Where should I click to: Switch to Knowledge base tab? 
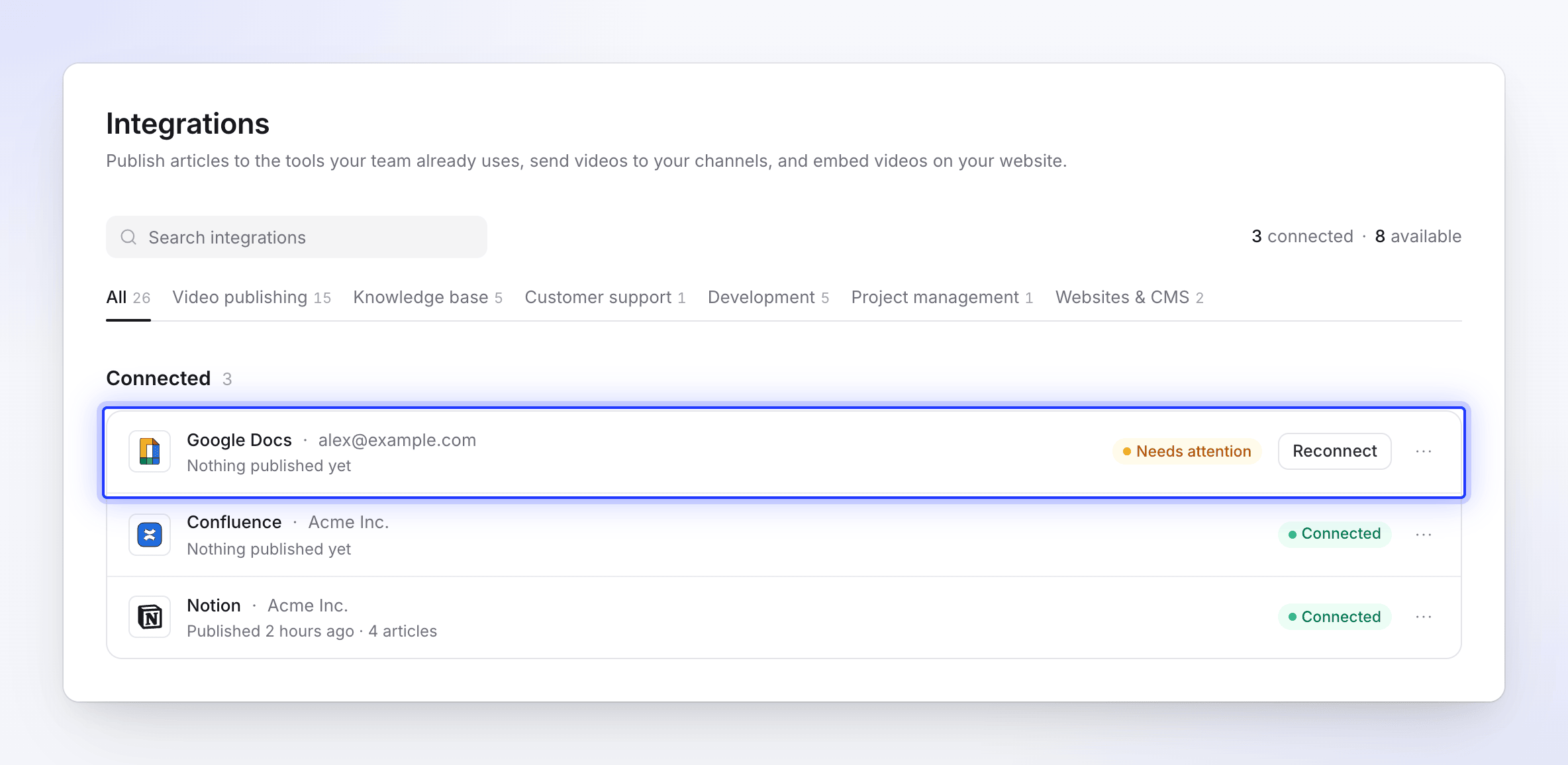click(x=428, y=298)
